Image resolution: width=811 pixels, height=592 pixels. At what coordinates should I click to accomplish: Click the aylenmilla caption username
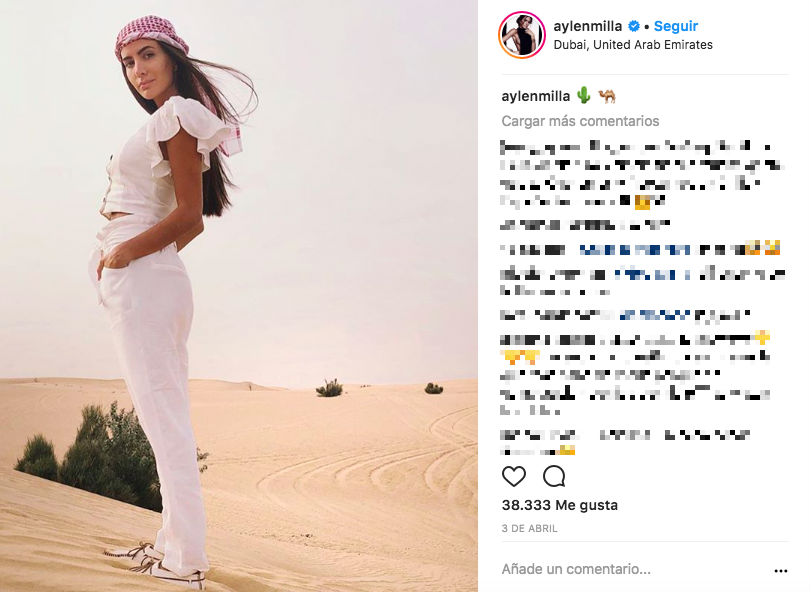point(535,96)
